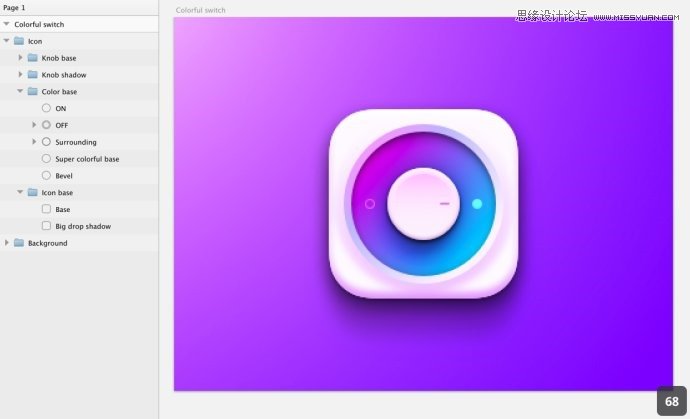The image size is (690, 419).
Task: Select the ON layer name
Action: coord(61,108)
